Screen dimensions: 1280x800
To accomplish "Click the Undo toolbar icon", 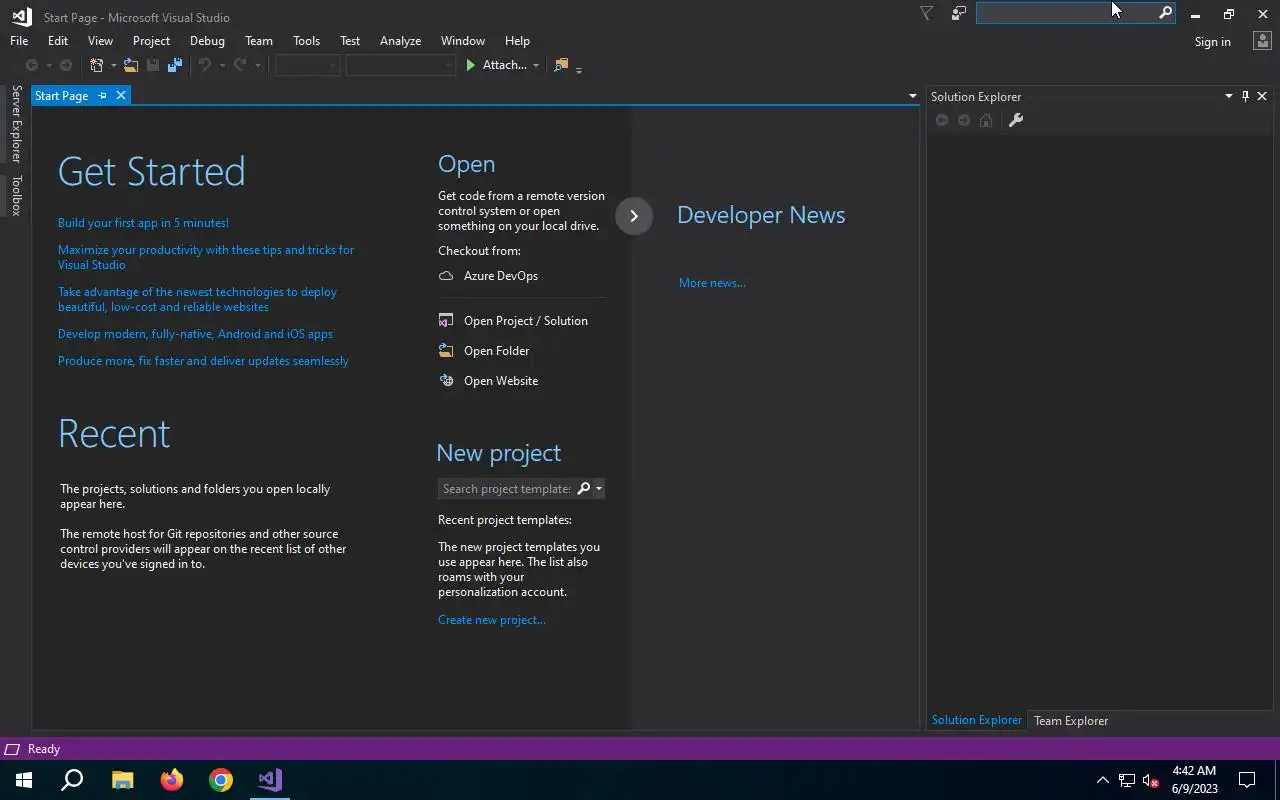I will click(x=205, y=65).
